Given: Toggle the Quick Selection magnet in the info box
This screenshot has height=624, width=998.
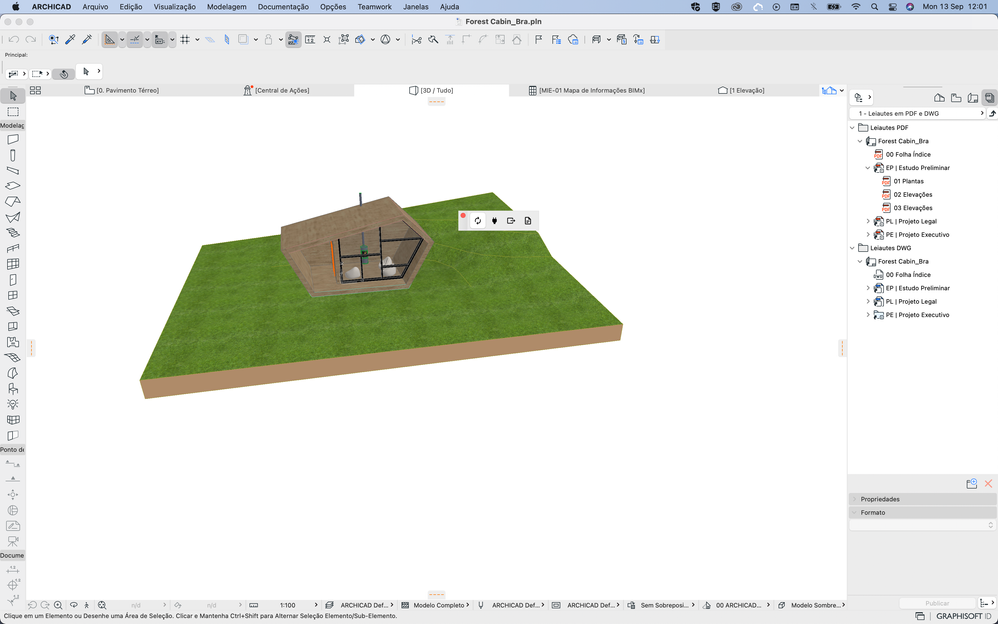Looking at the screenshot, I should click(64, 74).
